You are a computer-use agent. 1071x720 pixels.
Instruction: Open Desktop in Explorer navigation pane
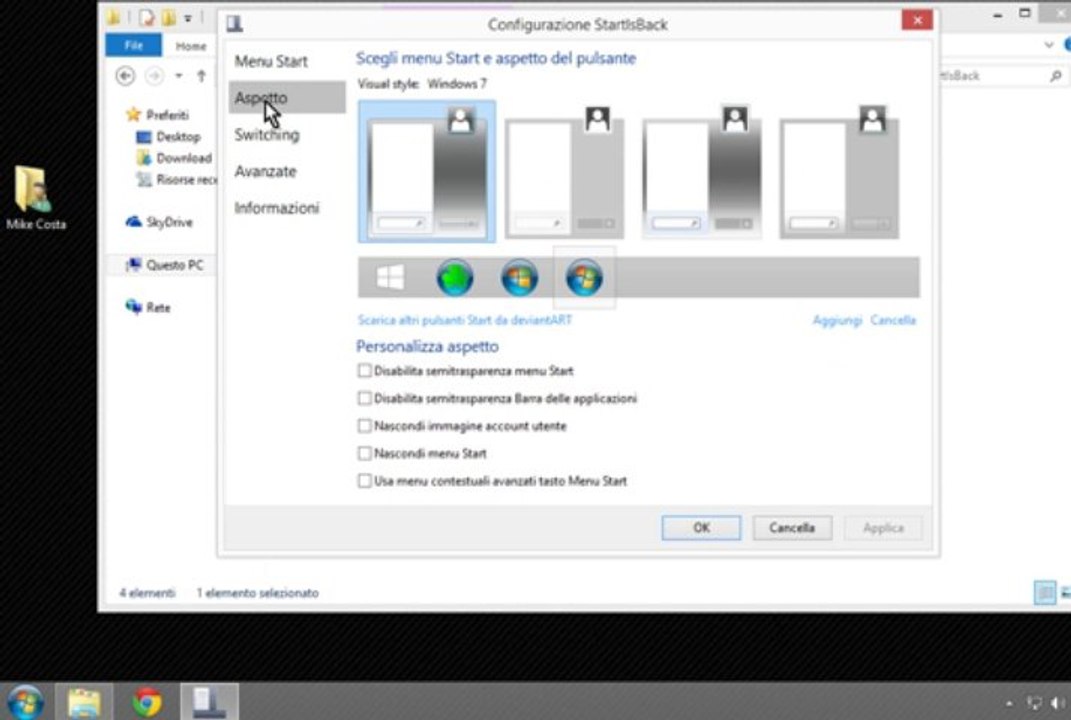(178, 137)
